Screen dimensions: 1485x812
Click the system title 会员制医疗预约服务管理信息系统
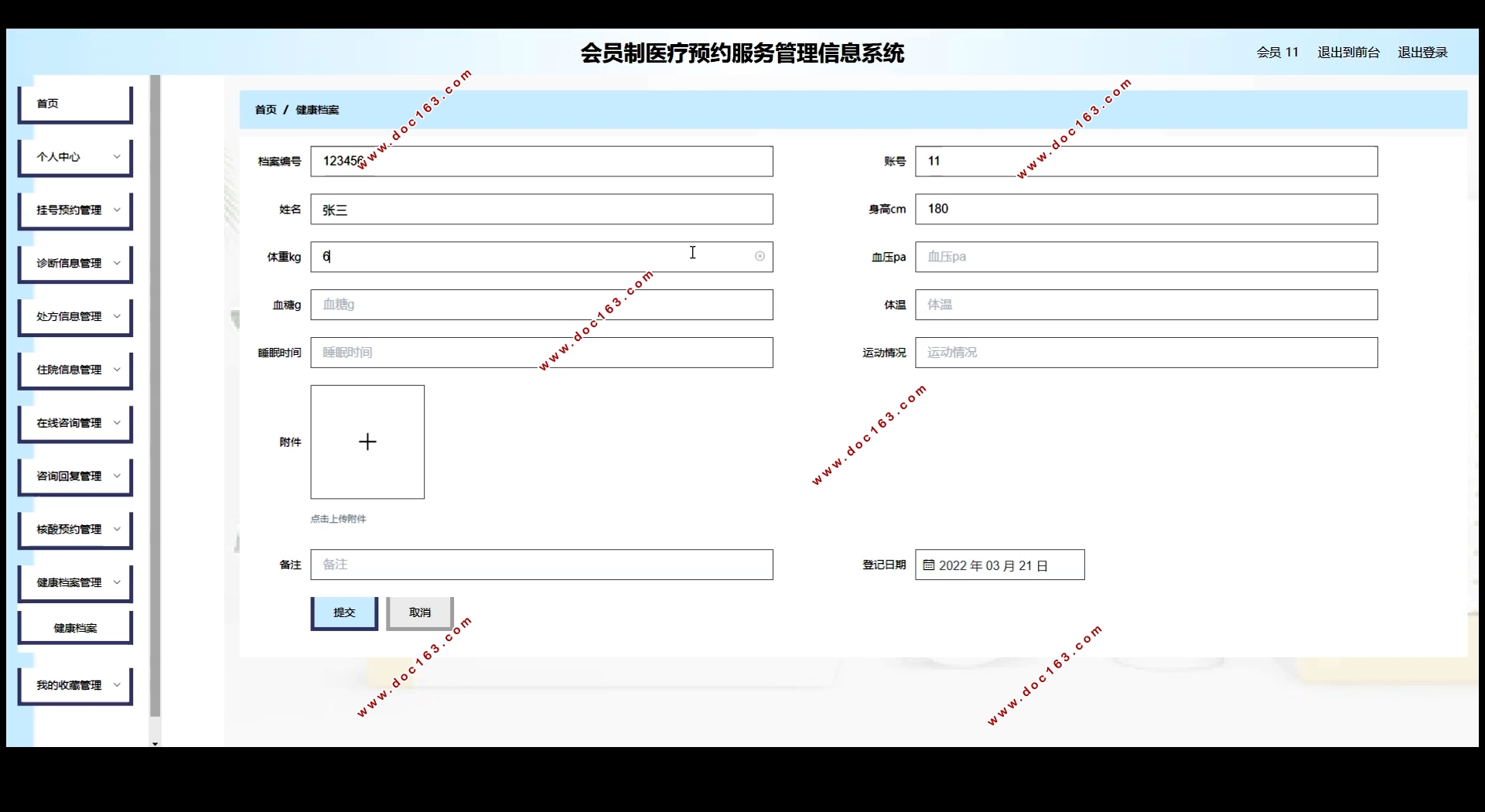click(x=742, y=53)
